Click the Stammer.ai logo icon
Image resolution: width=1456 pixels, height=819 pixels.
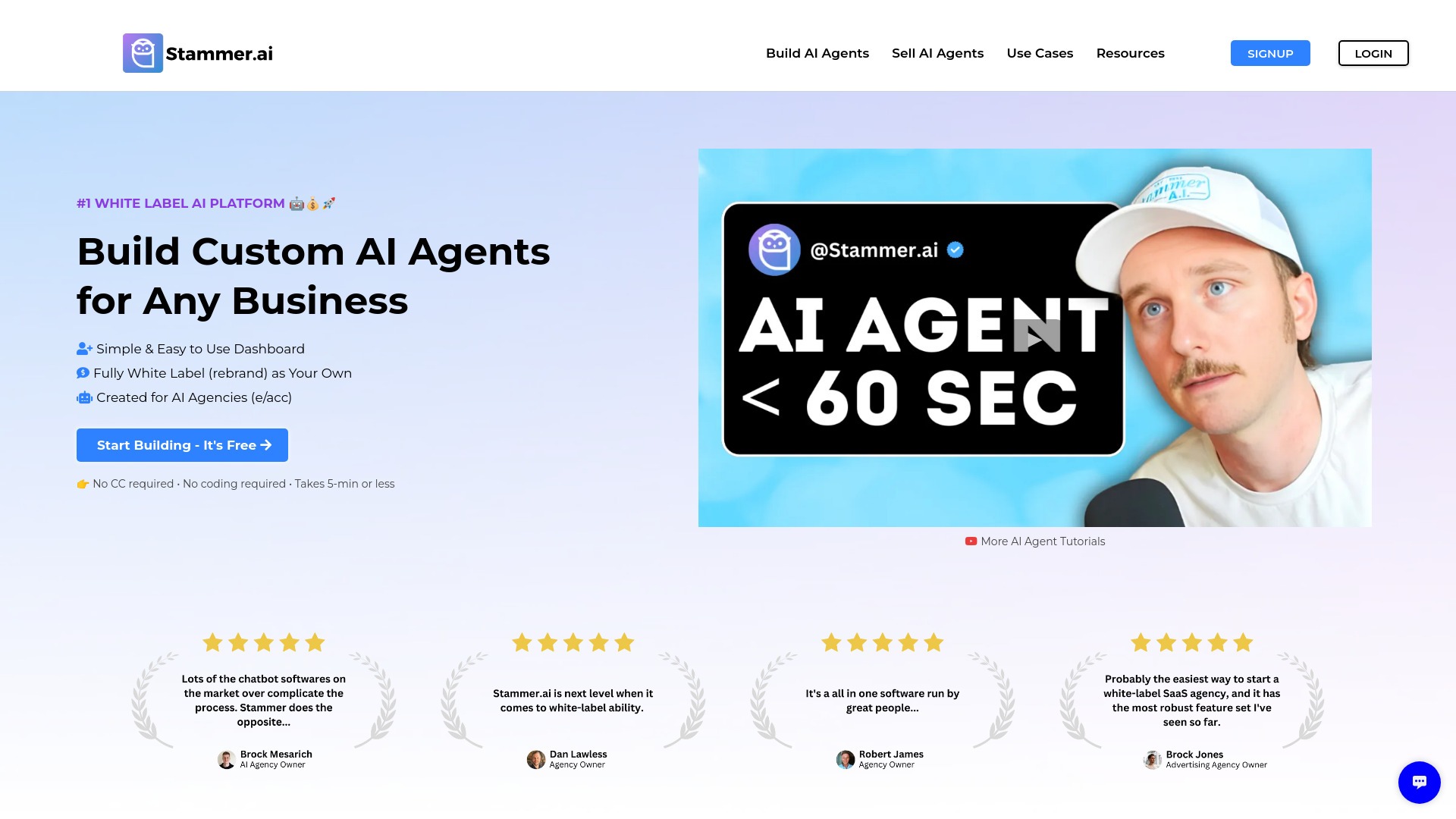pos(143,53)
